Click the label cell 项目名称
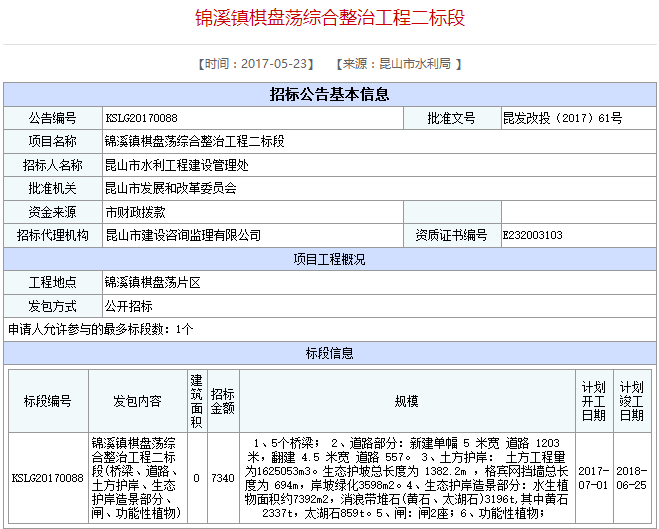 (53, 141)
